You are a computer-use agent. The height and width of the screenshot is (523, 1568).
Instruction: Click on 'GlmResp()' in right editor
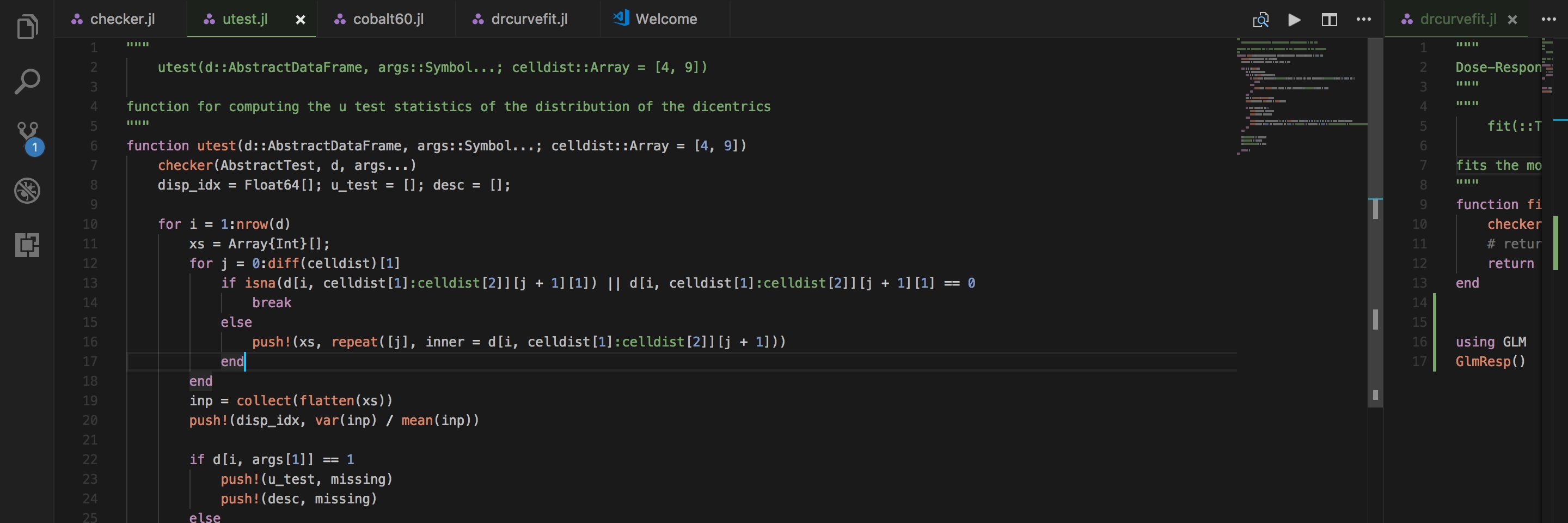(1491, 362)
